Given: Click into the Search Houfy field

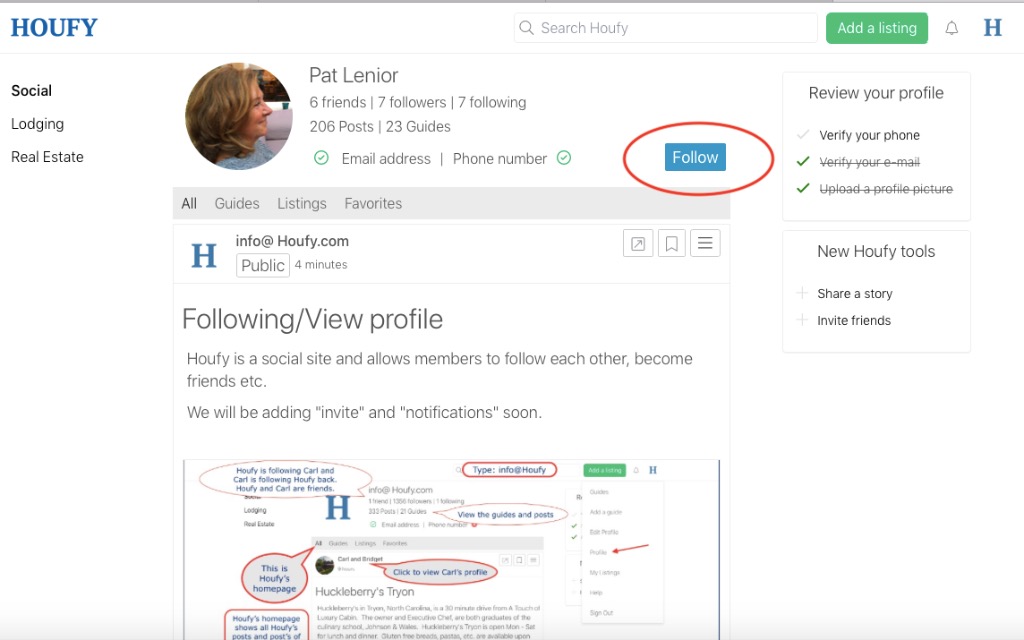Looking at the screenshot, I should (x=665, y=28).
